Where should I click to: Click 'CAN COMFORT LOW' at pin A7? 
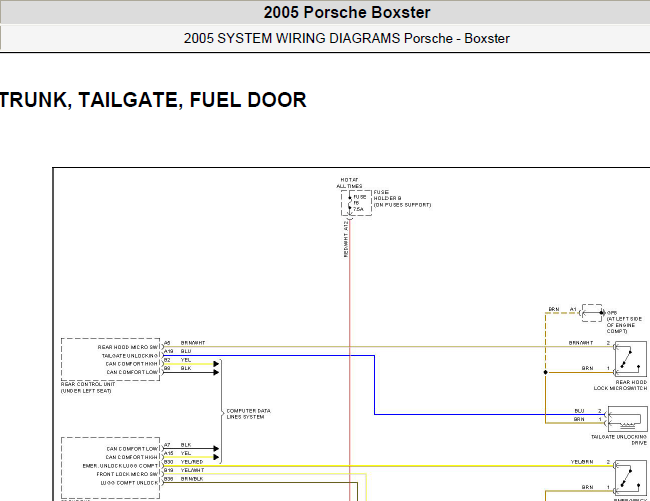[x=132, y=449]
